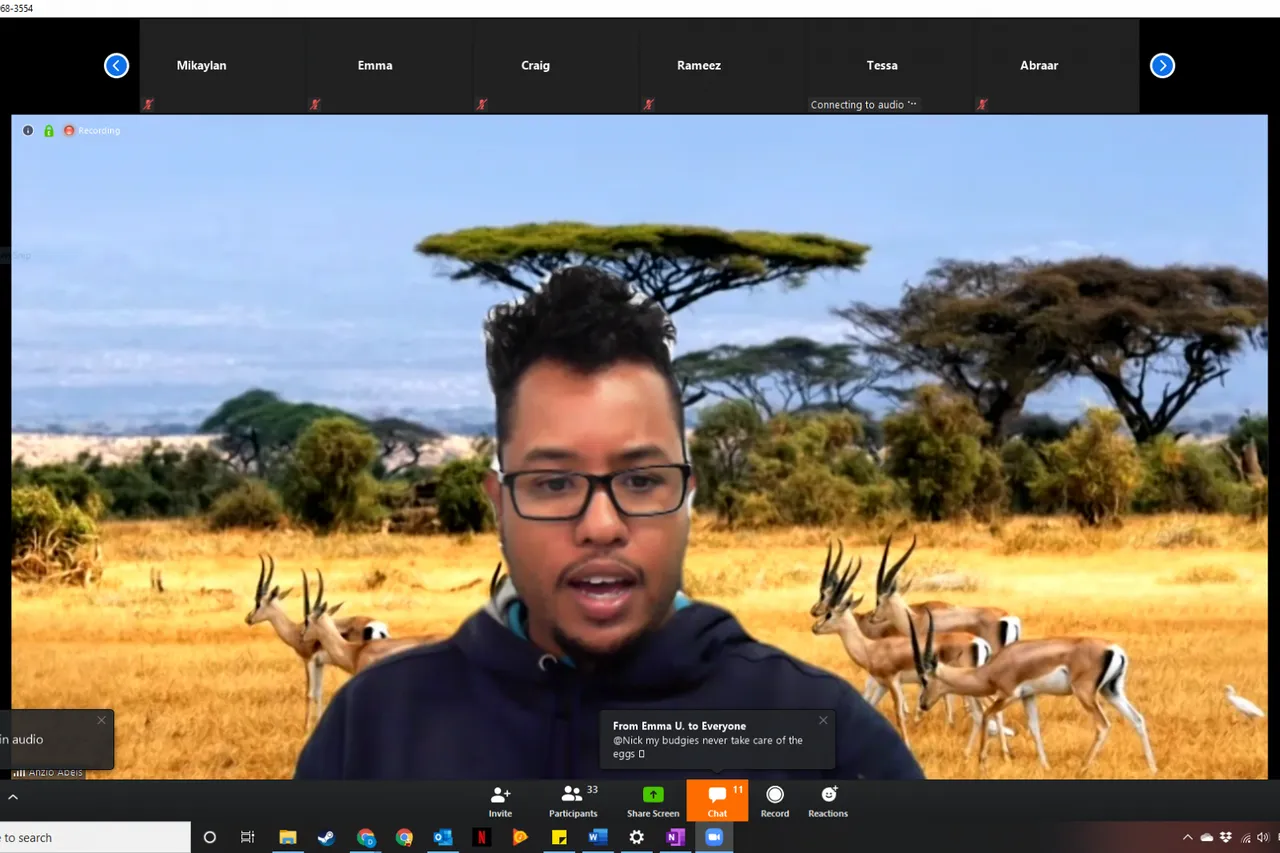Viewport: 1280px width, 853px height.
Task: Open the Invite participants button
Action: tap(500, 800)
